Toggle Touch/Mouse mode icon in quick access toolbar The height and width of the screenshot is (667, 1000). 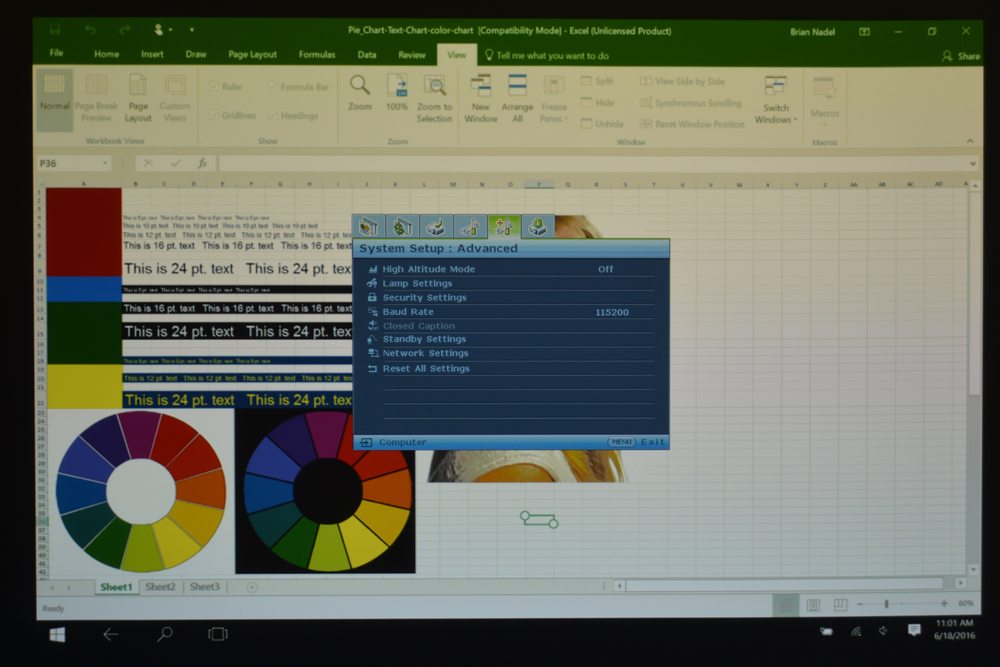[x=159, y=29]
